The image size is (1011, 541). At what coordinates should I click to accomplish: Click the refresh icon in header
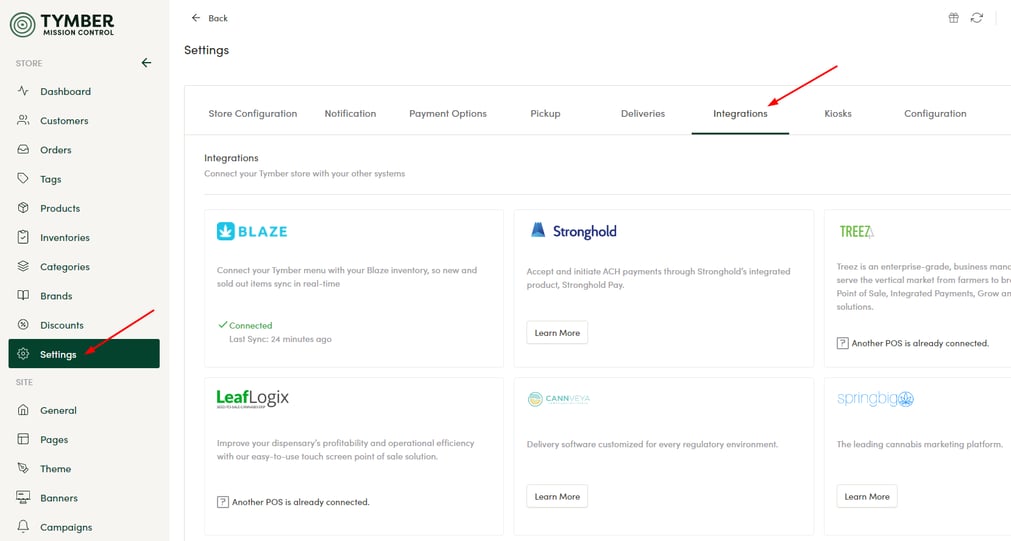tap(977, 17)
